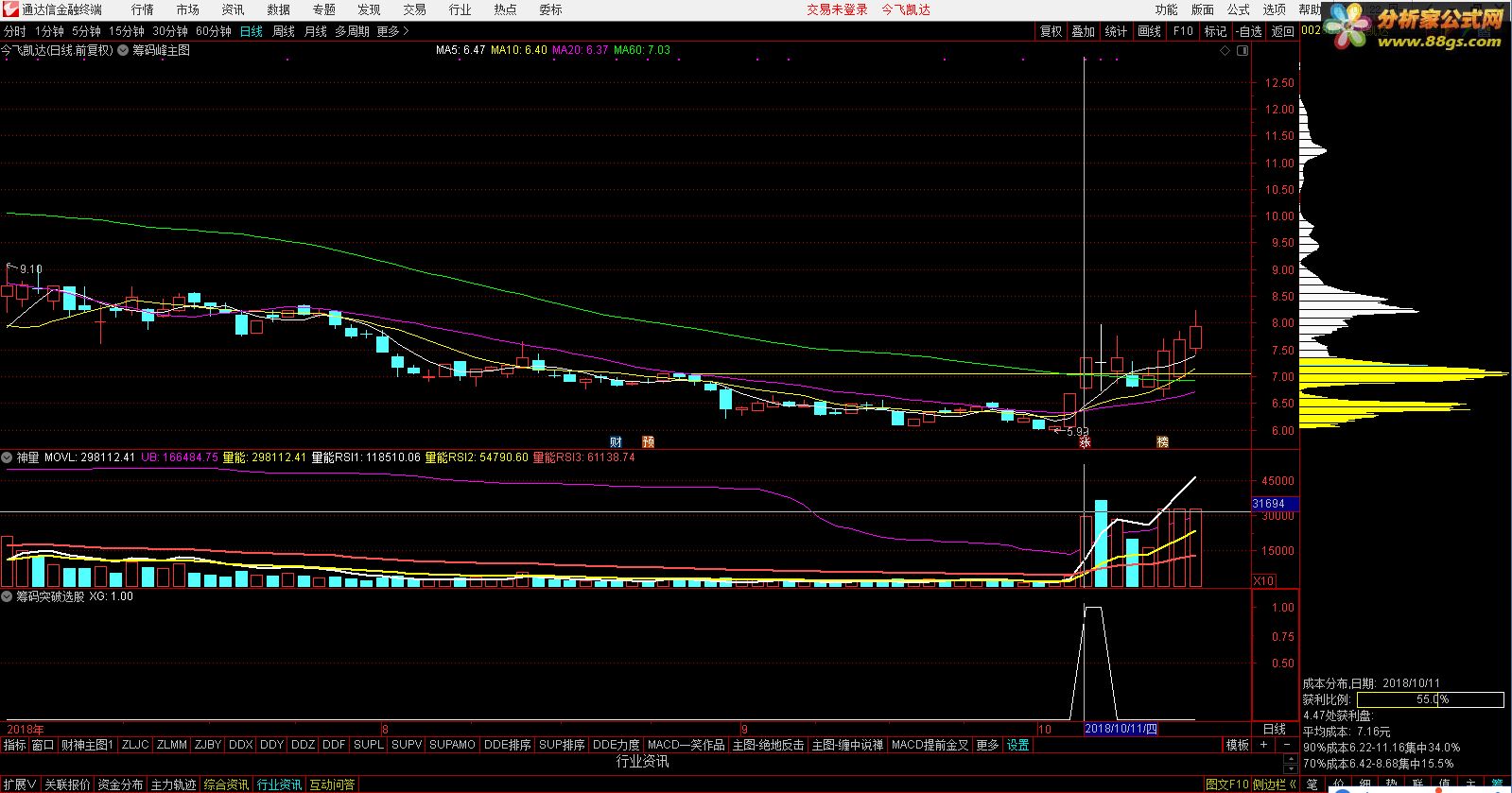Select the 财神主图1 indicator tab

(x=87, y=745)
